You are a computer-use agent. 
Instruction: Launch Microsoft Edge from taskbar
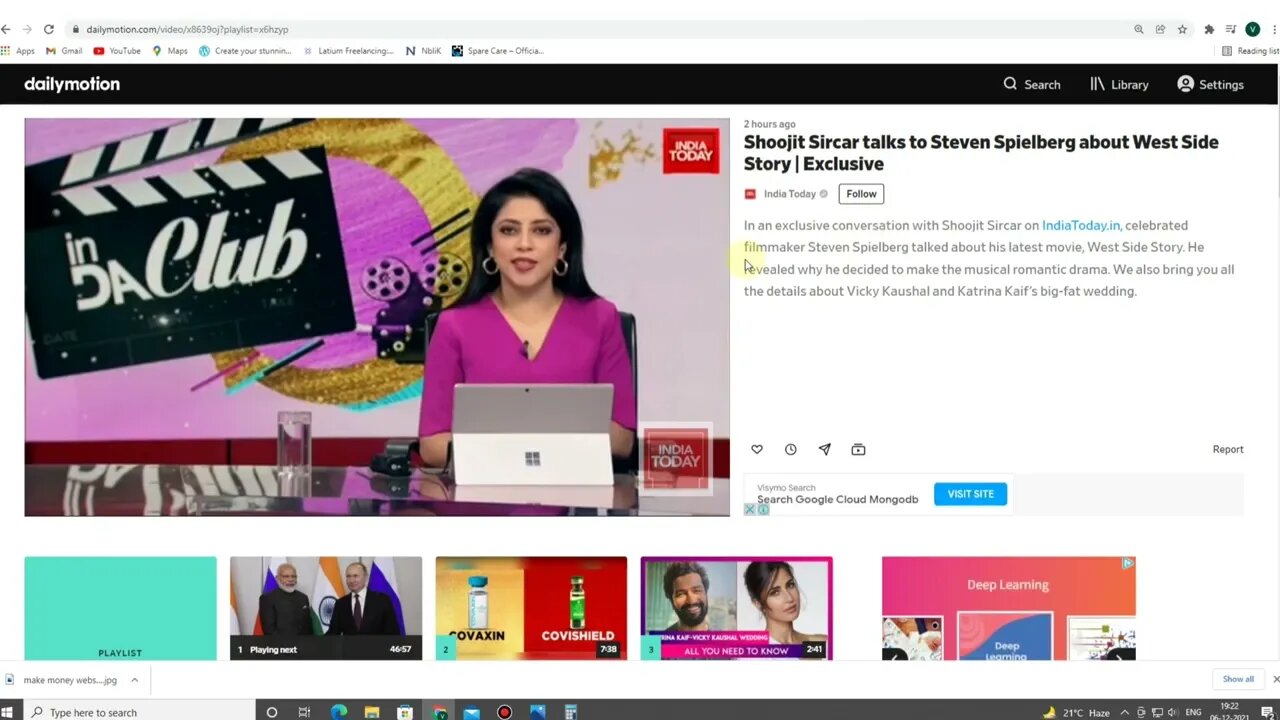(x=338, y=712)
